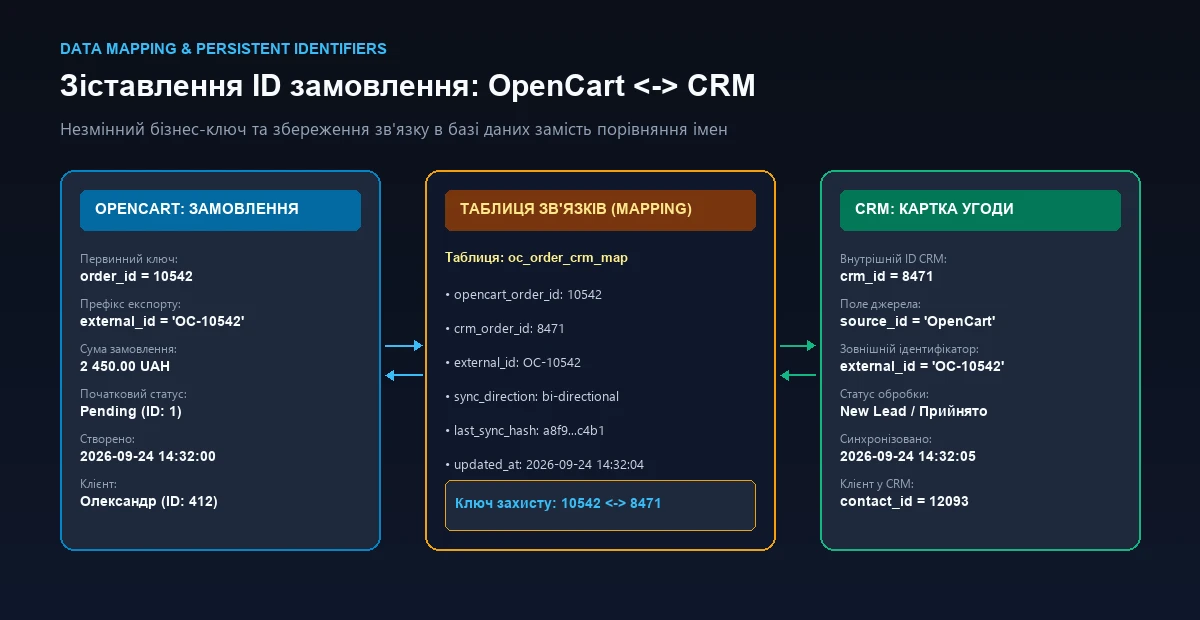Select the 'crm_id = 8471' value
The image size is (1200, 620).
886,276
